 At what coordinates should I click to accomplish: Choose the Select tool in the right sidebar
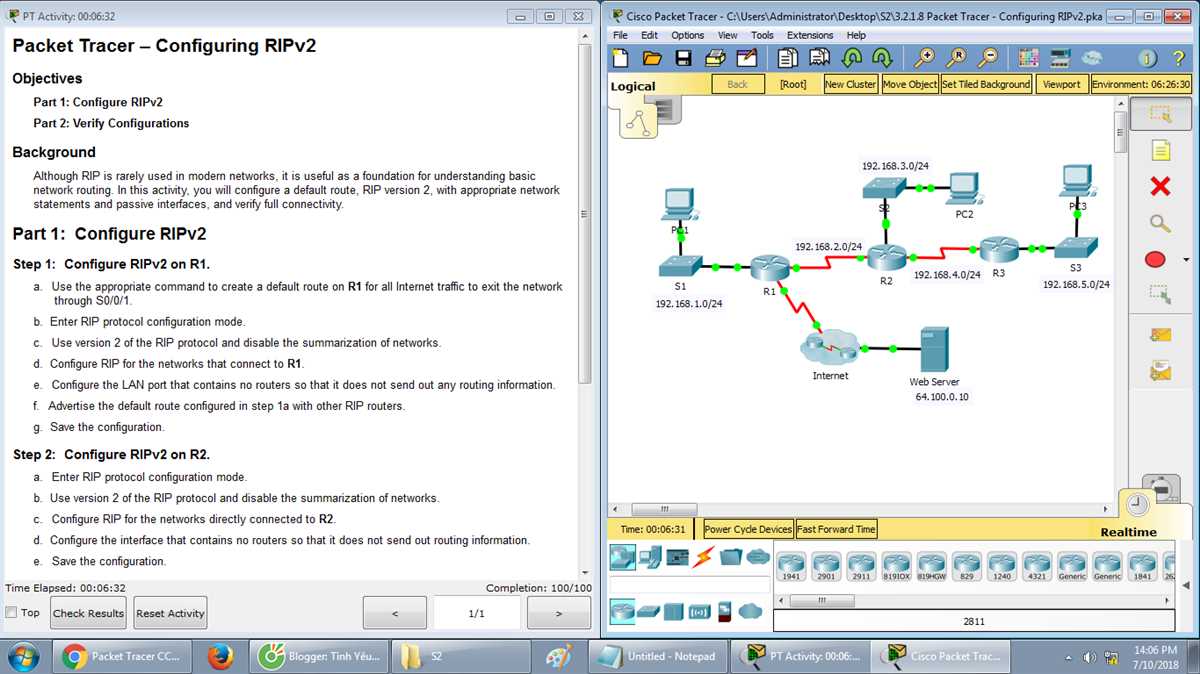[x=1160, y=114]
